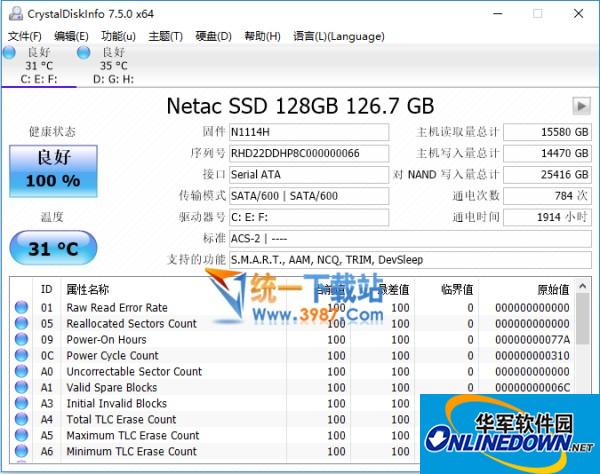Image resolution: width=600 pixels, height=474 pixels.
Task: Click the raw value 00000000077A
Action: point(532,340)
